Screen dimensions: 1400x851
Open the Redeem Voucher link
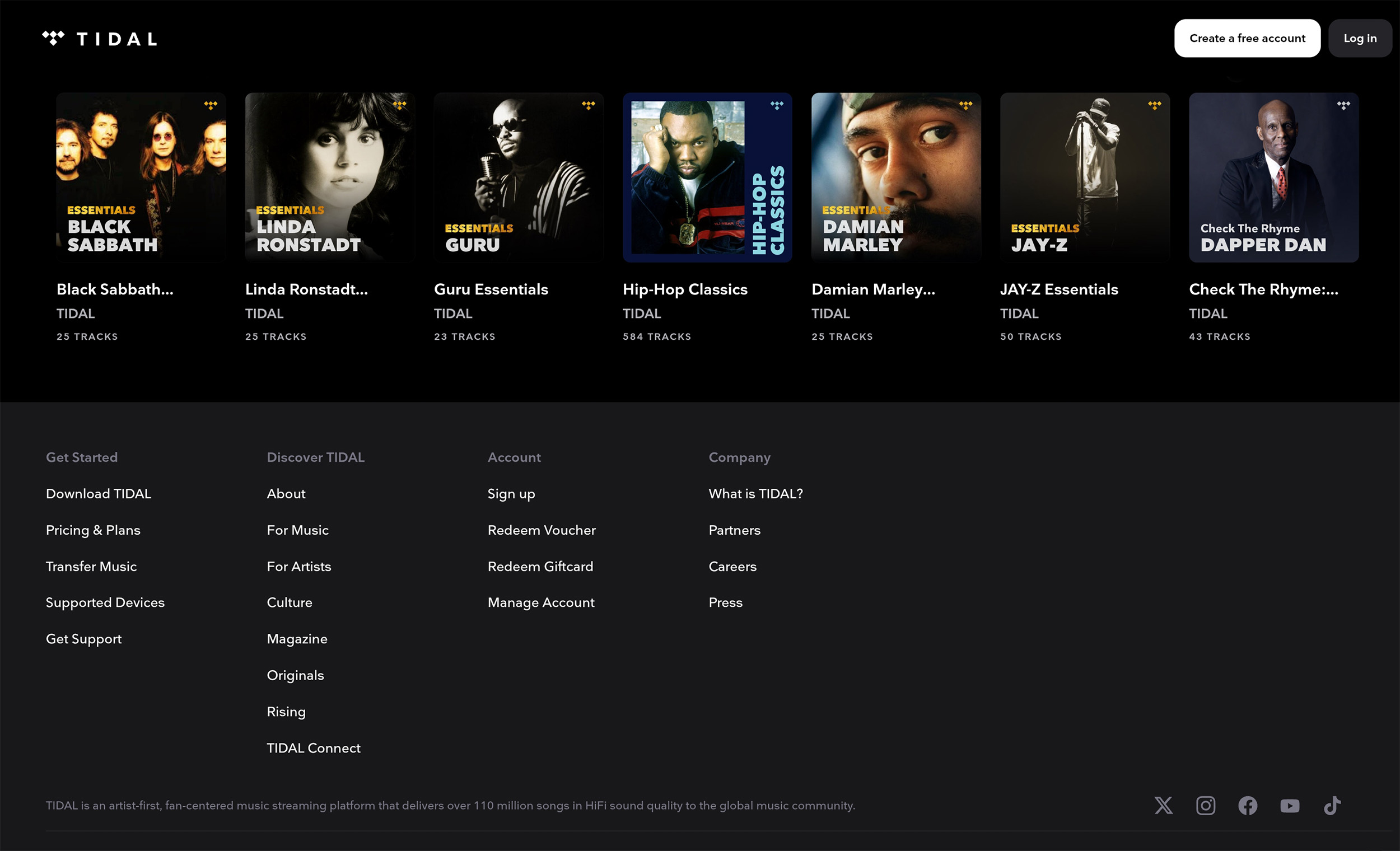[541, 530]
